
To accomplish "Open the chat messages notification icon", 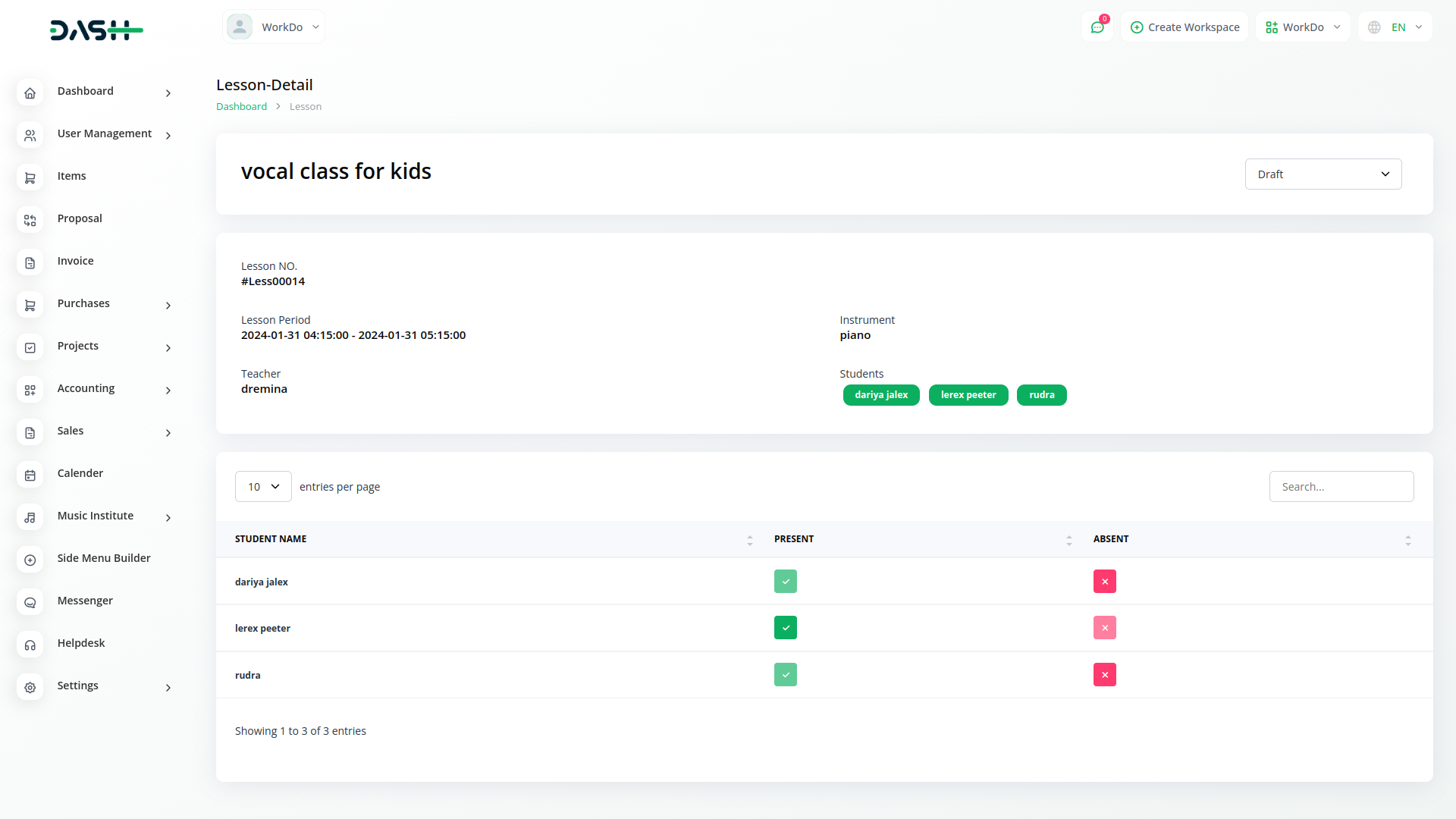I will coord(1097,27).
